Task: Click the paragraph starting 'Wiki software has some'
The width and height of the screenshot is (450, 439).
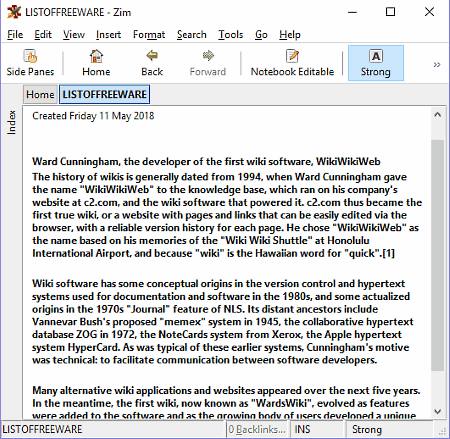Action: pyautogui.click(x=223, y=322)
